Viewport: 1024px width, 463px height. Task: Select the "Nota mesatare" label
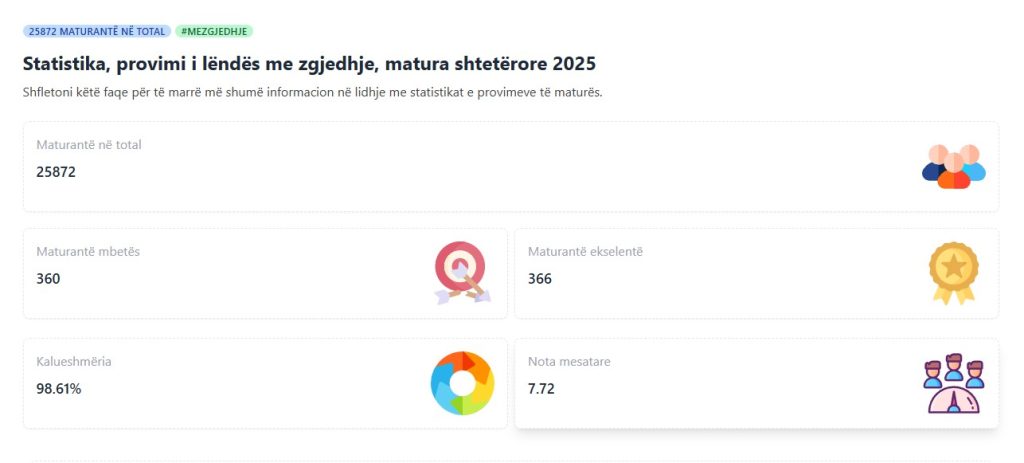point(569,361)
